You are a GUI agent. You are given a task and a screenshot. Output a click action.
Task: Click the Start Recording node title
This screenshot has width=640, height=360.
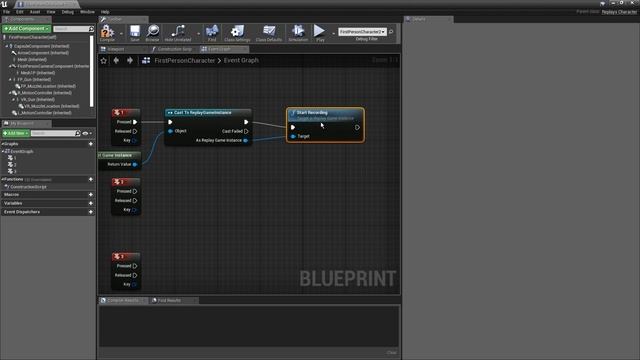click(312, 113)
